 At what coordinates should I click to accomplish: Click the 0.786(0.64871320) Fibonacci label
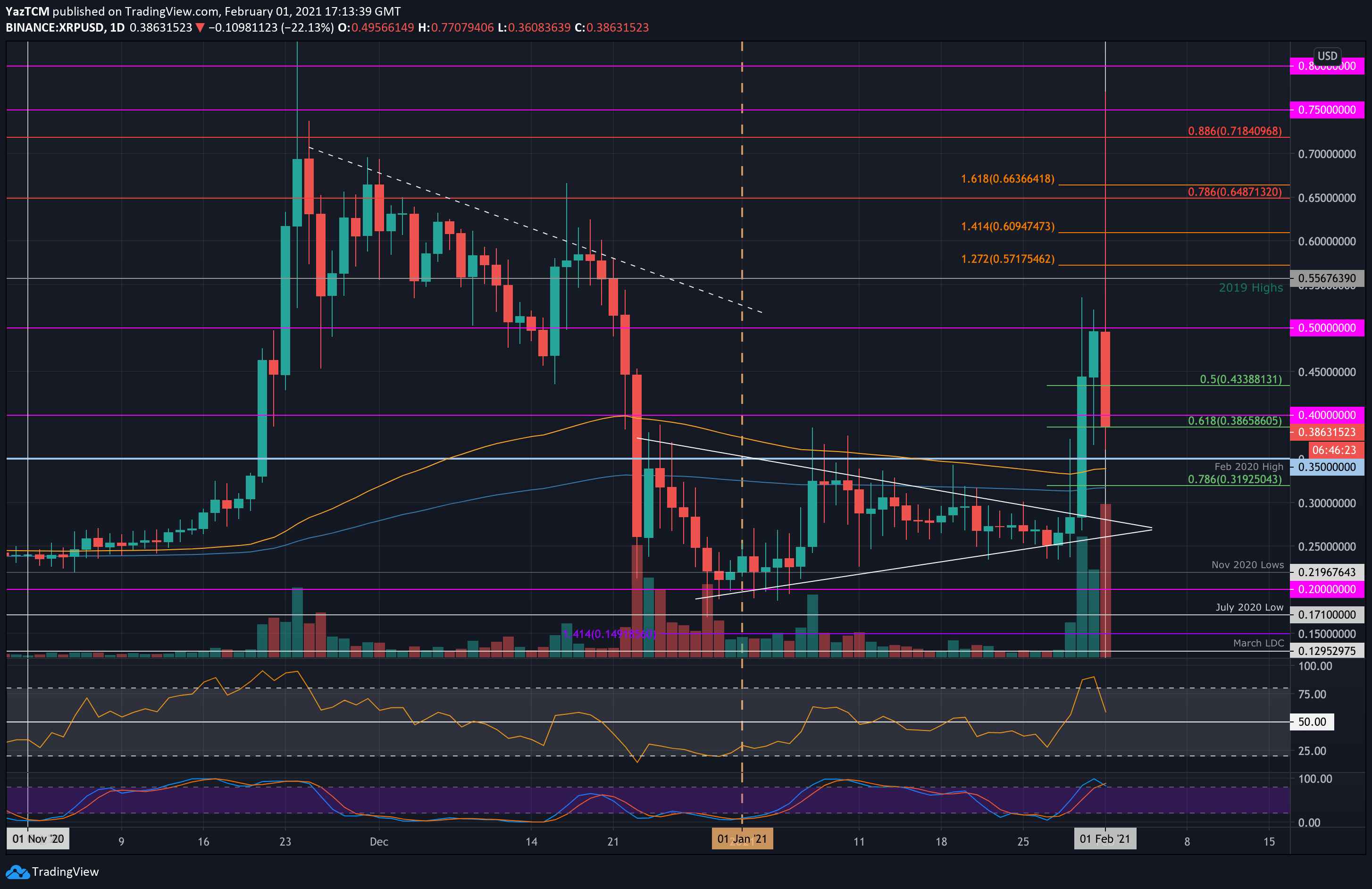[1235, 192]
